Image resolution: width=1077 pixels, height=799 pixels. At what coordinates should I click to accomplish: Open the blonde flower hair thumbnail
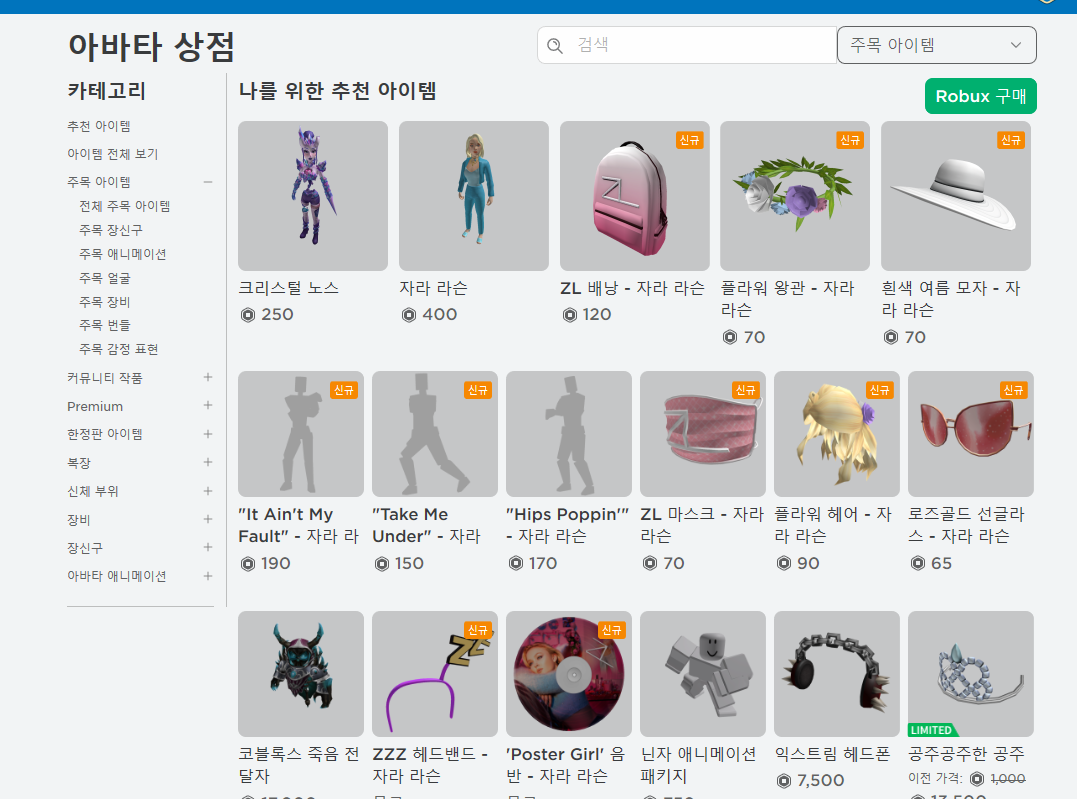837,434
